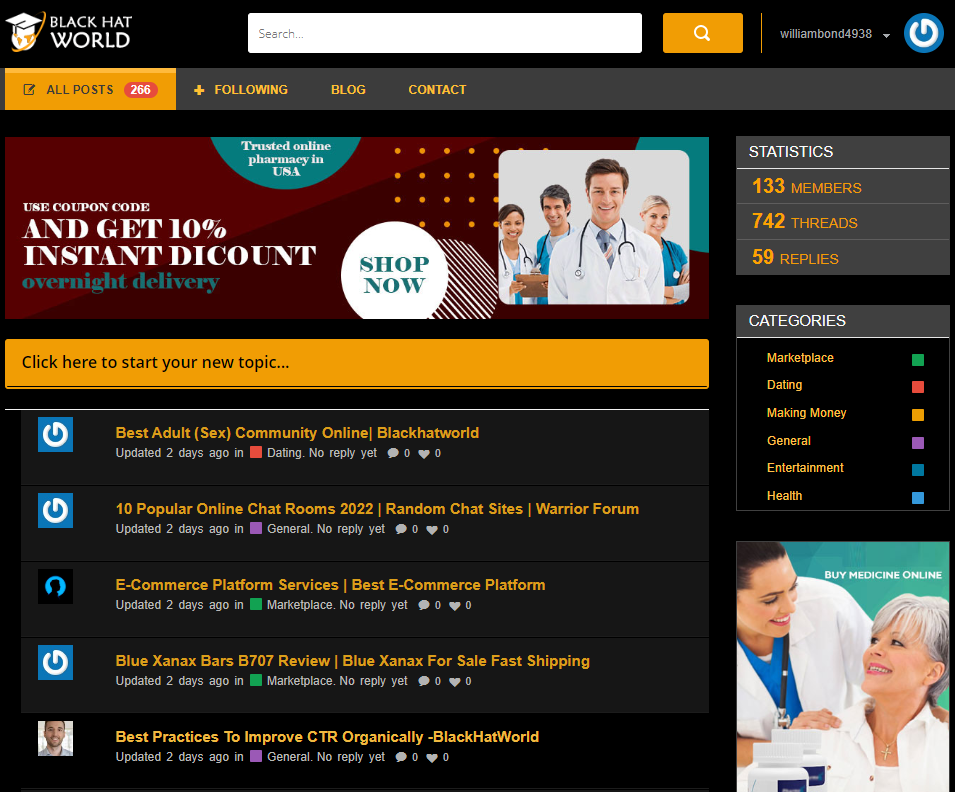This screenshot has height=792, width=955.
Task: Click the Buy Medicine Online sidebar ad
Action: pyautogui.click(x=843, y=666)
